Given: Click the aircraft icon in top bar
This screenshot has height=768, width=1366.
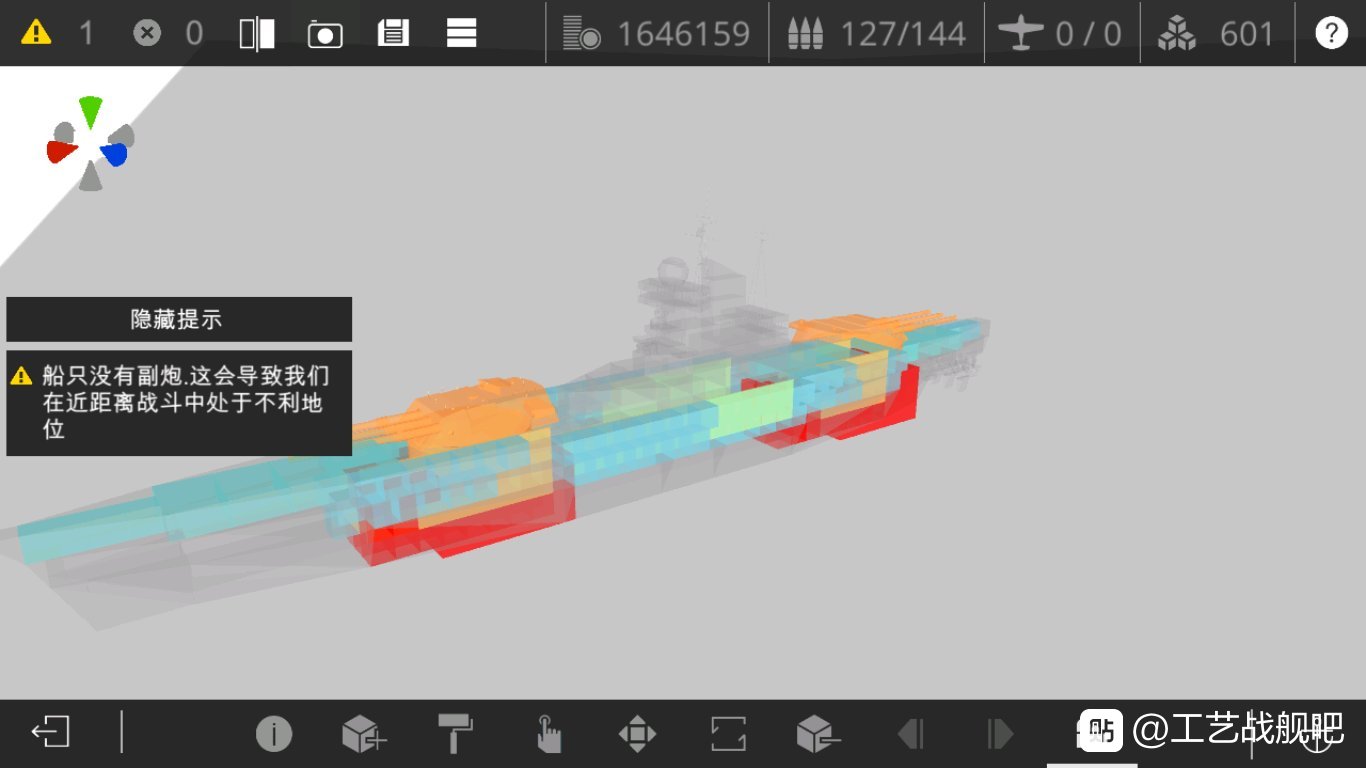Looking at the screenshot, I should (1020, 34).
